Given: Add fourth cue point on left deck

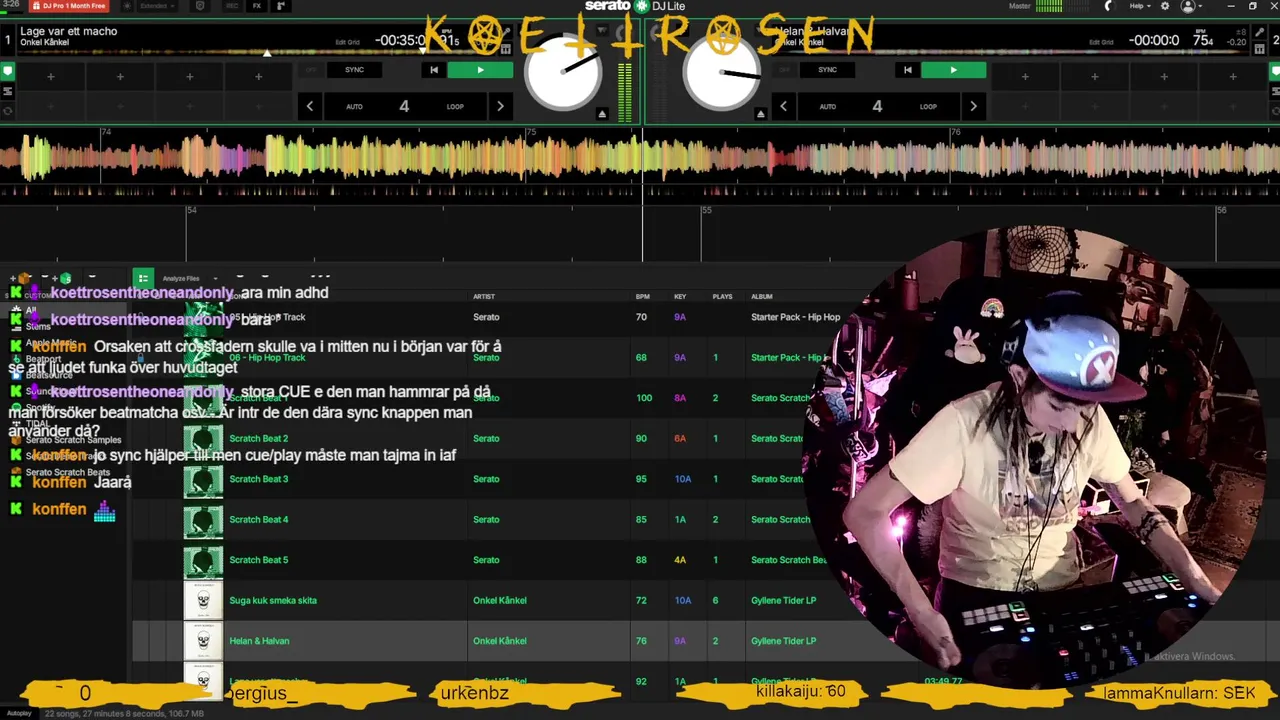Looking at the screenshot, I should 259,76.
